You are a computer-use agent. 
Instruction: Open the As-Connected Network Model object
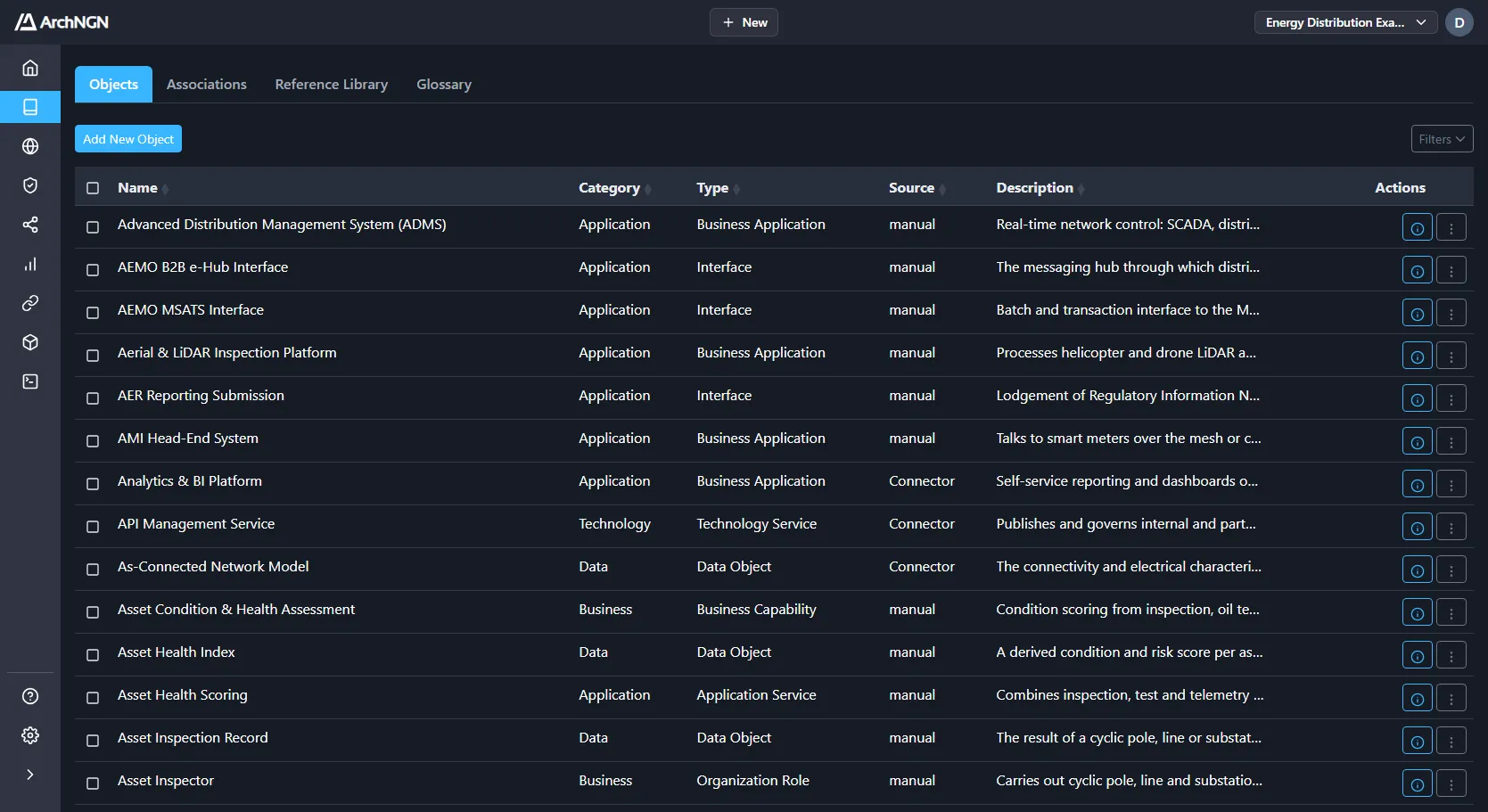213,567
